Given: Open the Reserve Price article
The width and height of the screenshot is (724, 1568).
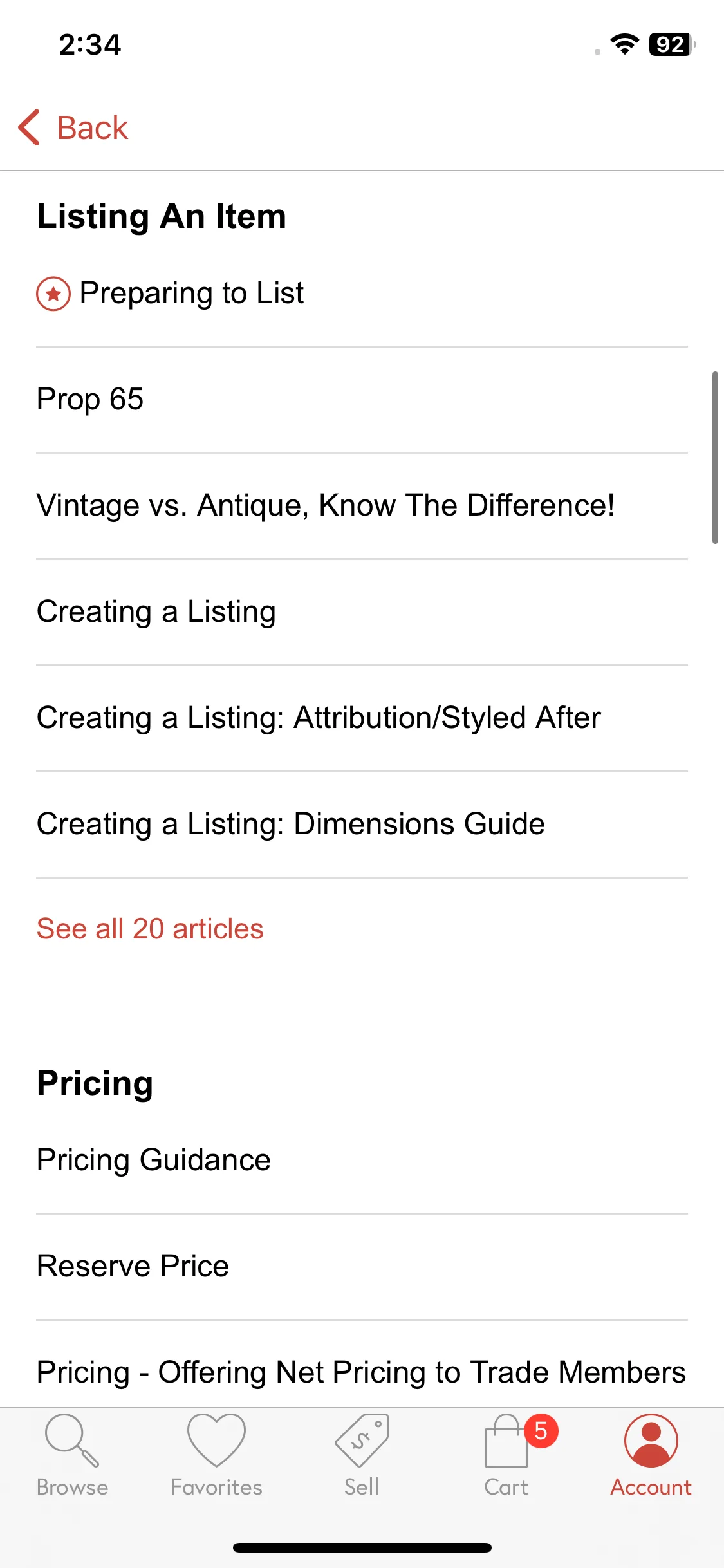Looking at the screenshot, I should pos(362,1267).
